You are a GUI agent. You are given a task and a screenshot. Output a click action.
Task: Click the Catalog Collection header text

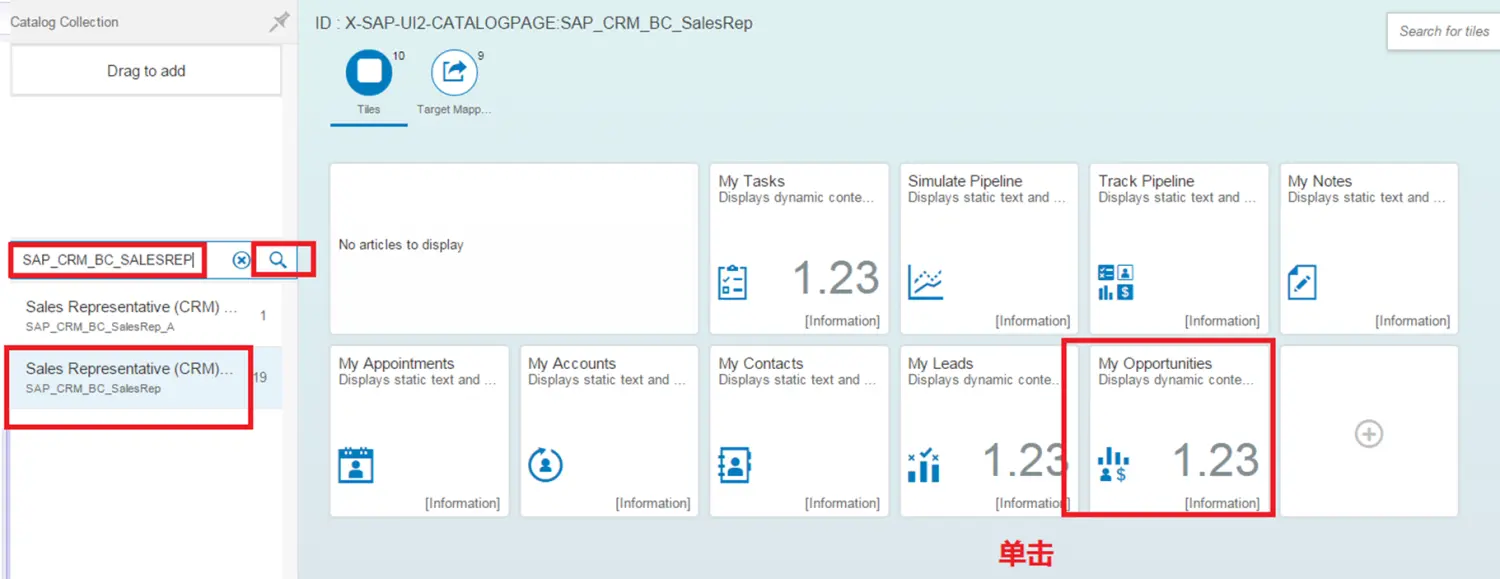pyautogui.click(x=64, y=22)
